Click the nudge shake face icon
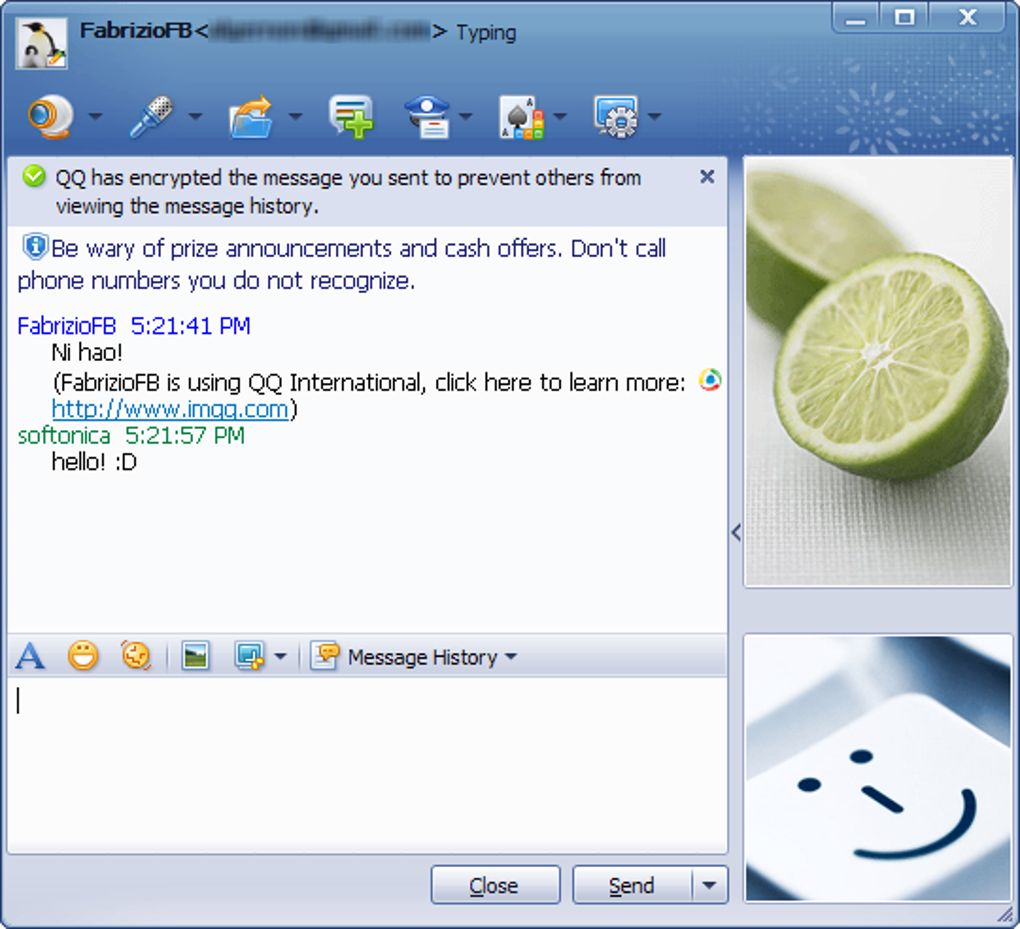This screenshot has height=929, width=1020. pos(136,656)
